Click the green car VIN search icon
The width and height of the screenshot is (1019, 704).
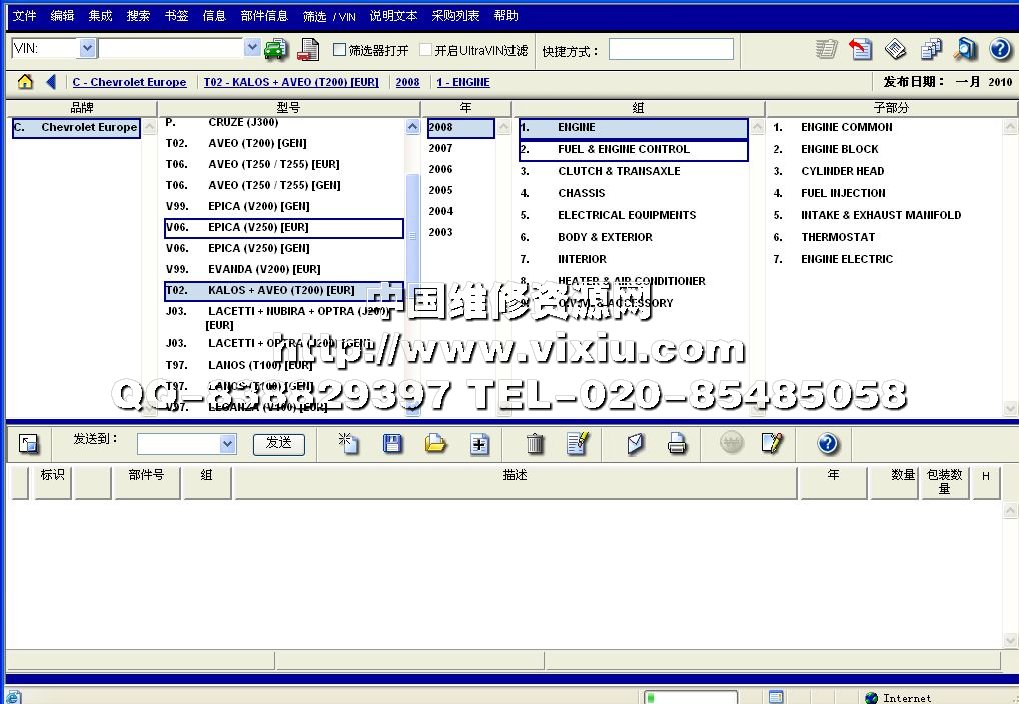pyautogui.click(x=275, y=49)
